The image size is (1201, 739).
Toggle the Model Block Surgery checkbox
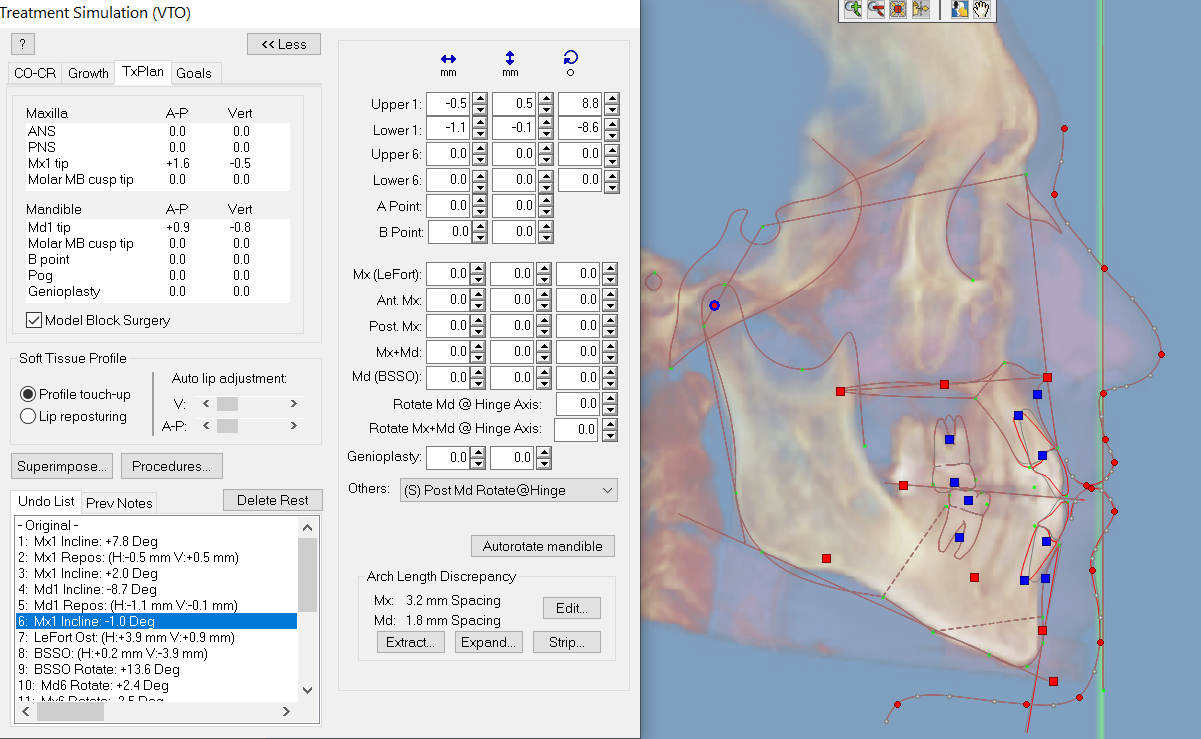pos(34,320)
